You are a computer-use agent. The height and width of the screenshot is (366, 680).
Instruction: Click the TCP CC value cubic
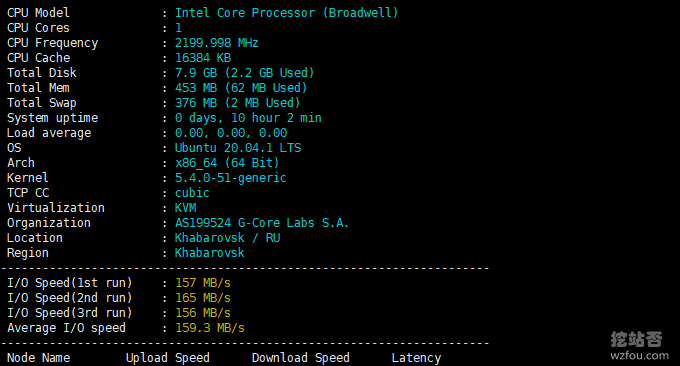tap(192, 193)
